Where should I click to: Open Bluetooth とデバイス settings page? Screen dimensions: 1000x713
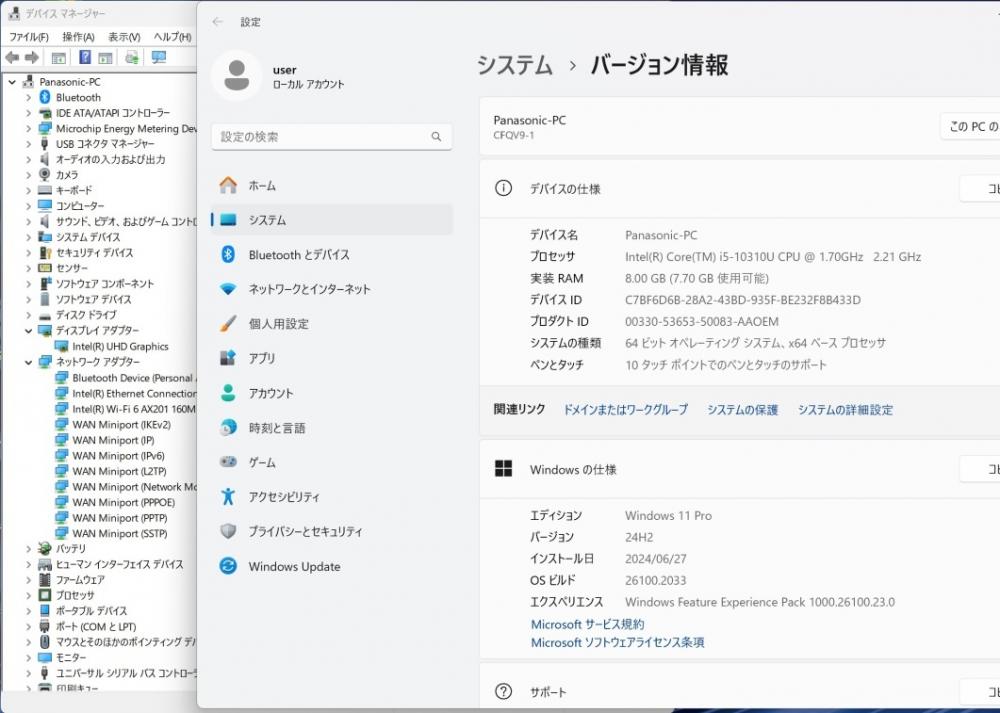pyautogui.click(x=298, y=255)
